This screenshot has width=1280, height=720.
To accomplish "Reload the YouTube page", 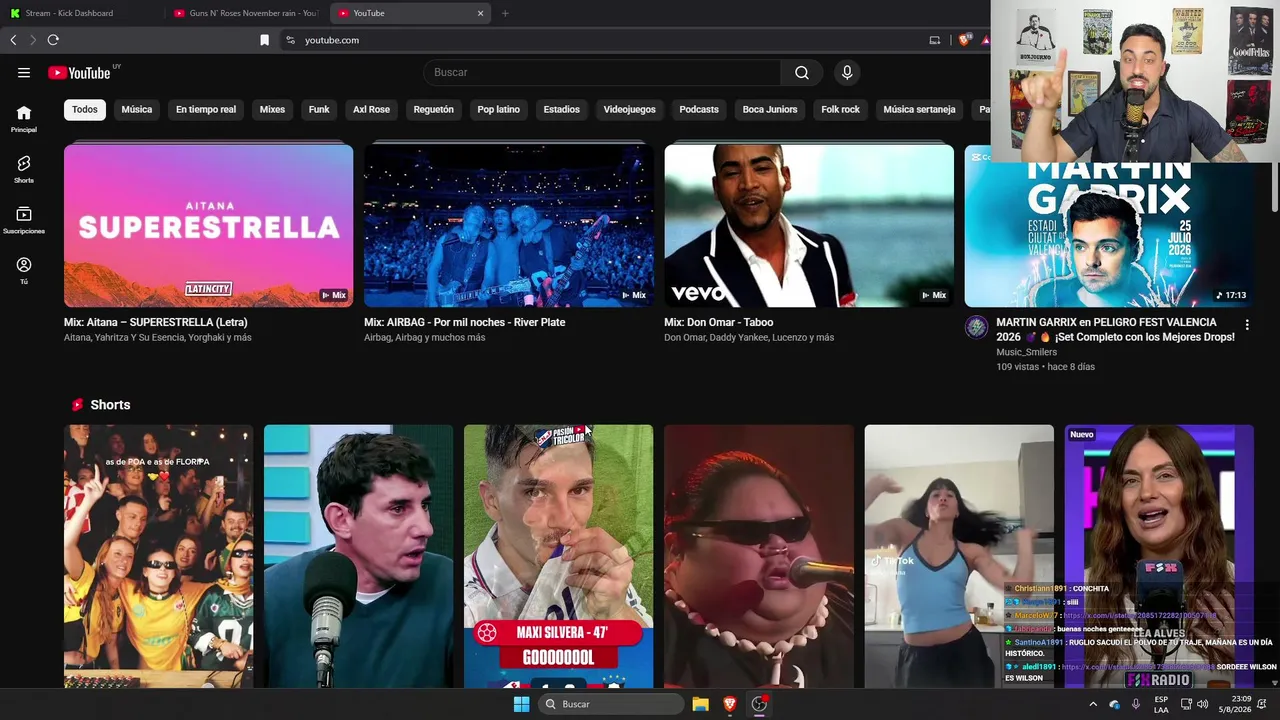I will click(53, 40).
